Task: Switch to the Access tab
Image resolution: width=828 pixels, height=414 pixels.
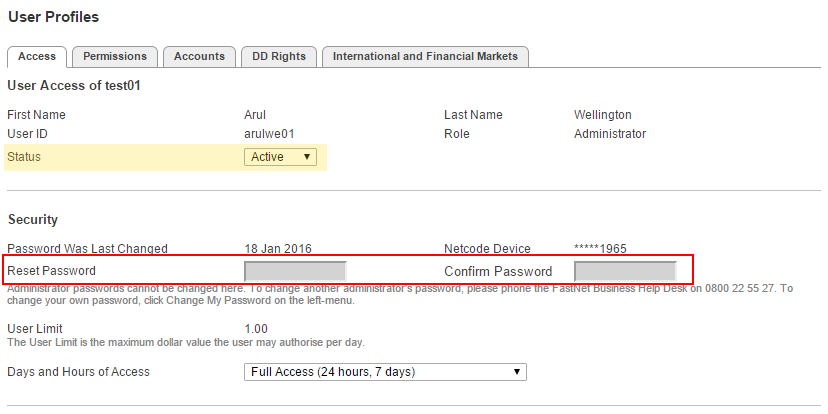Action: (x=37, y=57)
